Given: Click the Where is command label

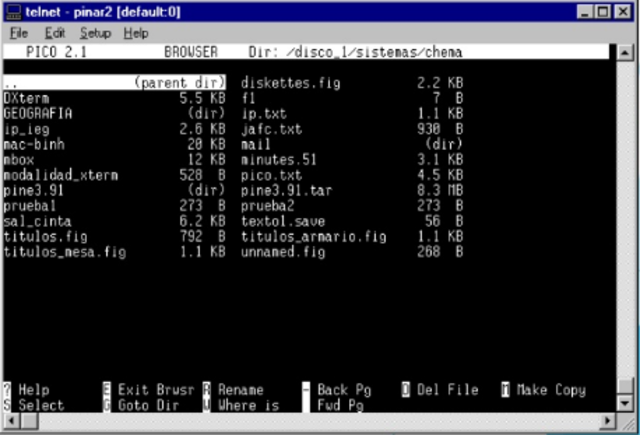Looking at the screenshot, I should (x=249, y=405).
